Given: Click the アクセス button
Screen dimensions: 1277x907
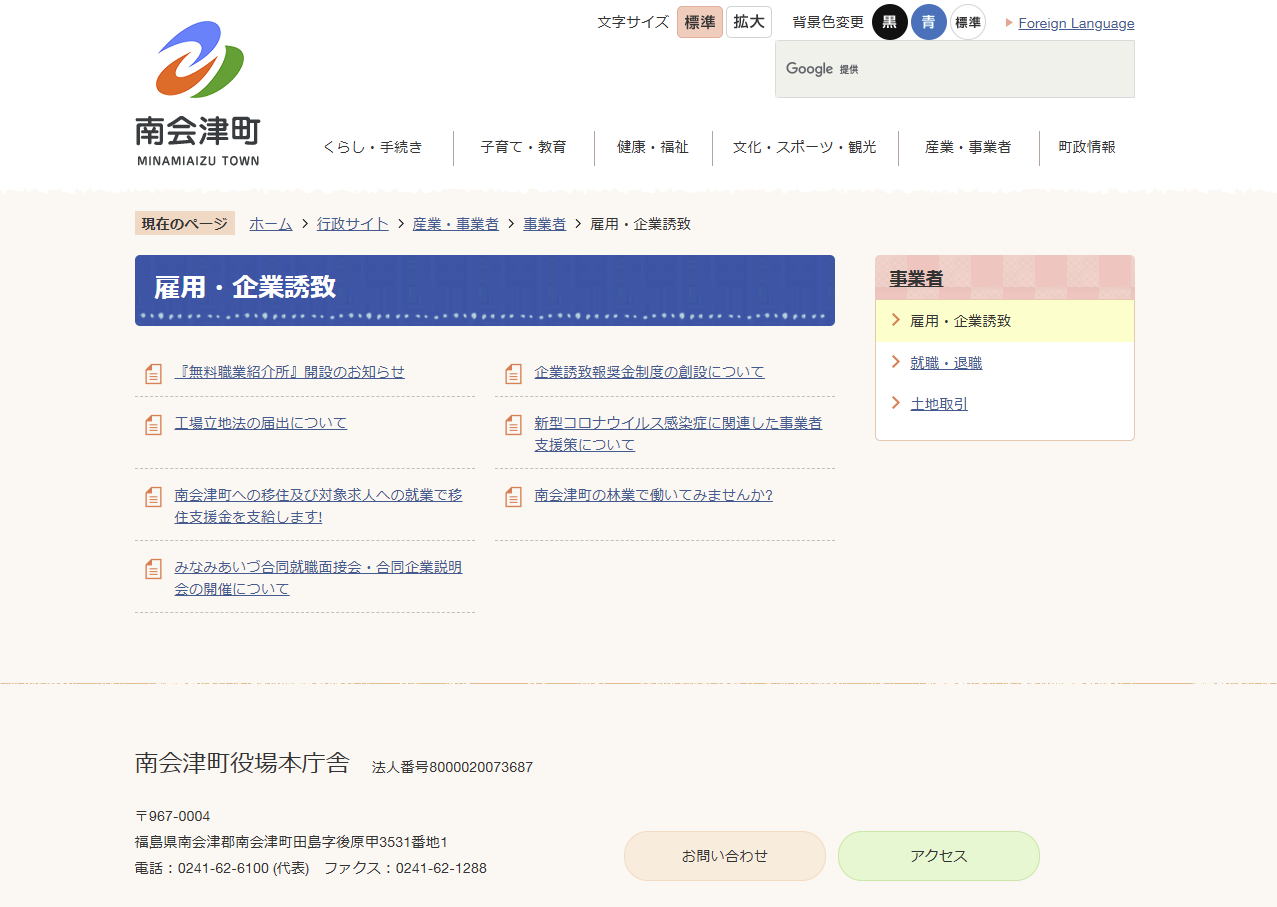Looking at the screenshot, I should [x=939, y=856].
